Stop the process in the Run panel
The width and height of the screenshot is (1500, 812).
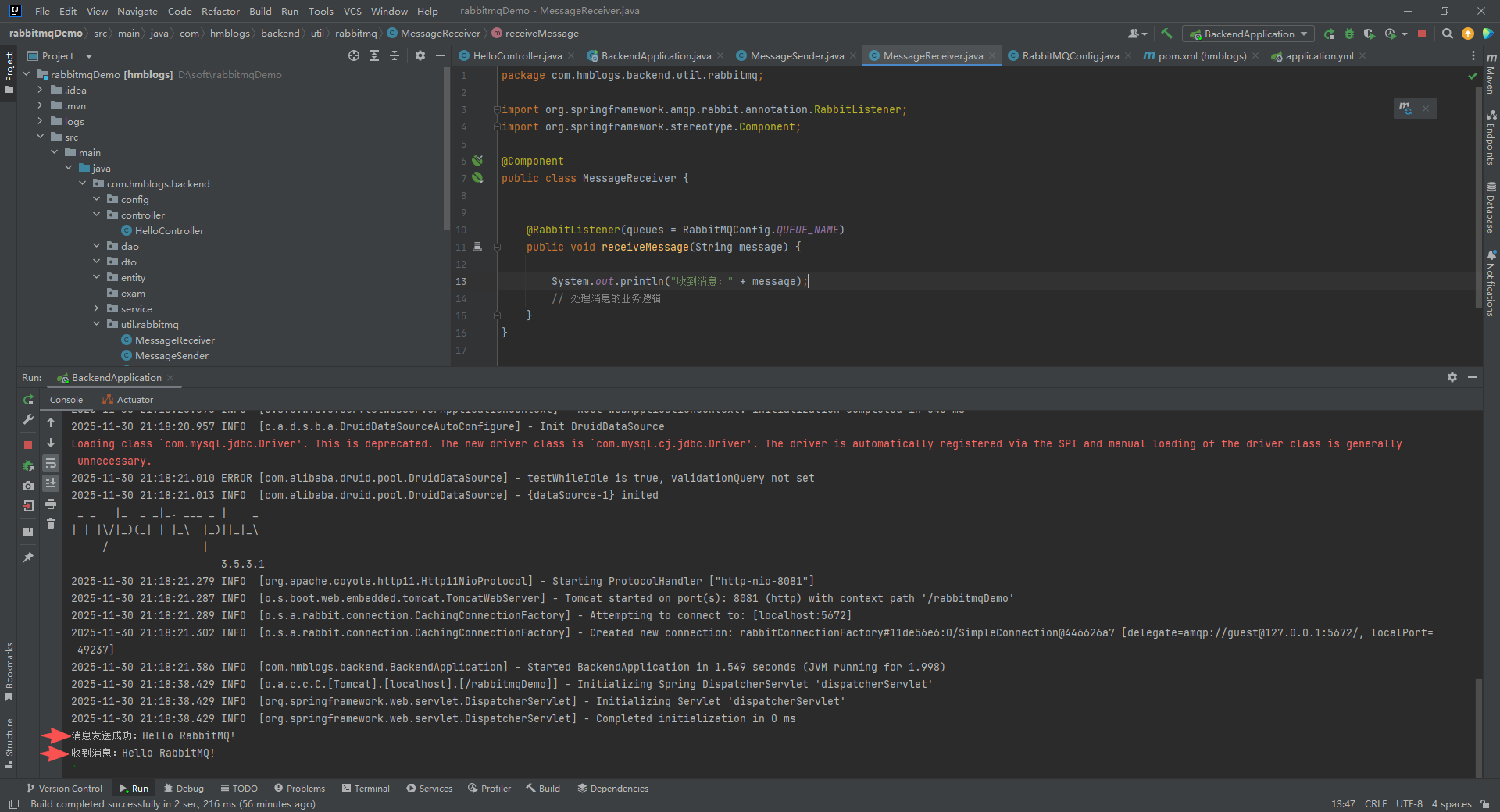click(28, 444)
